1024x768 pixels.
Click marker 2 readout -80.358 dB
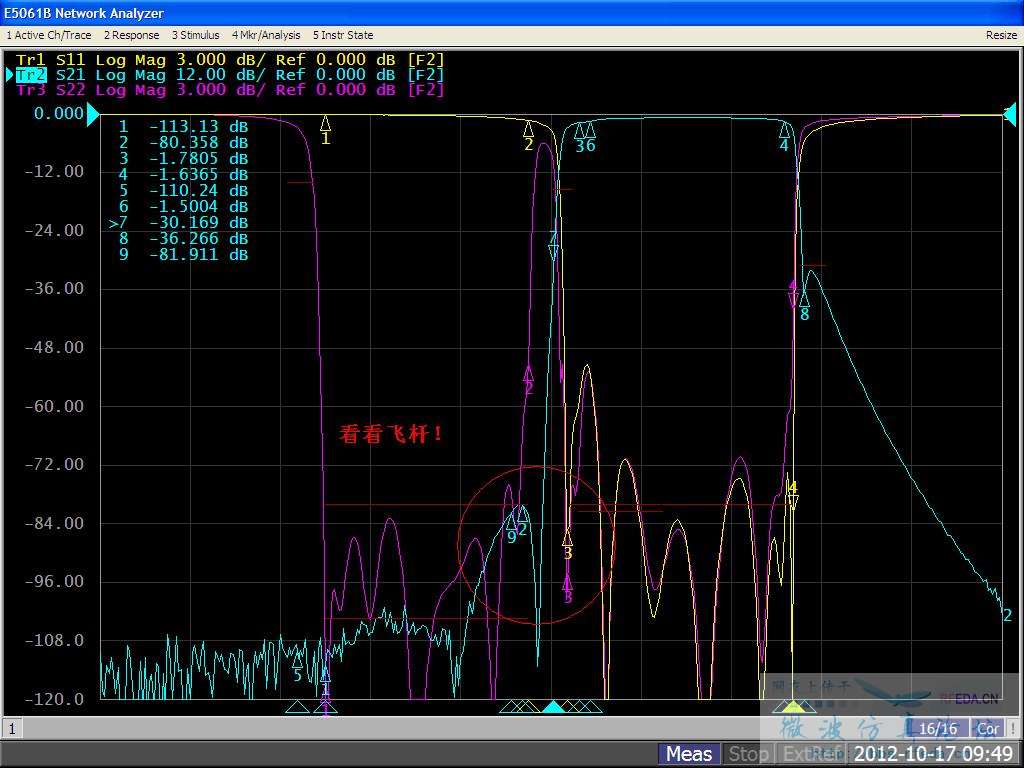pos(184,142)
